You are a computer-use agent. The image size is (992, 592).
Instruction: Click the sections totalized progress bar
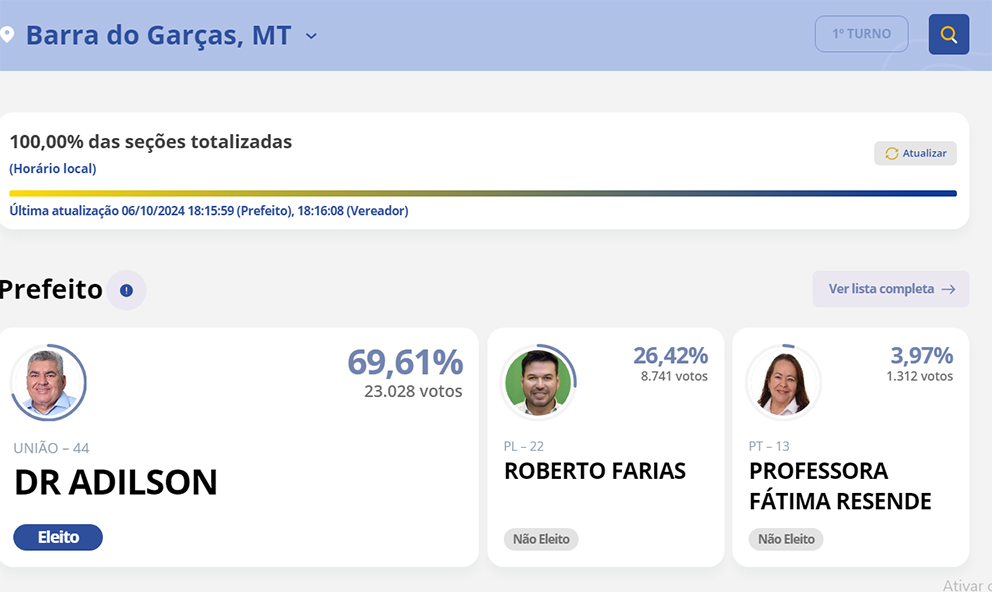coord(482,193)
